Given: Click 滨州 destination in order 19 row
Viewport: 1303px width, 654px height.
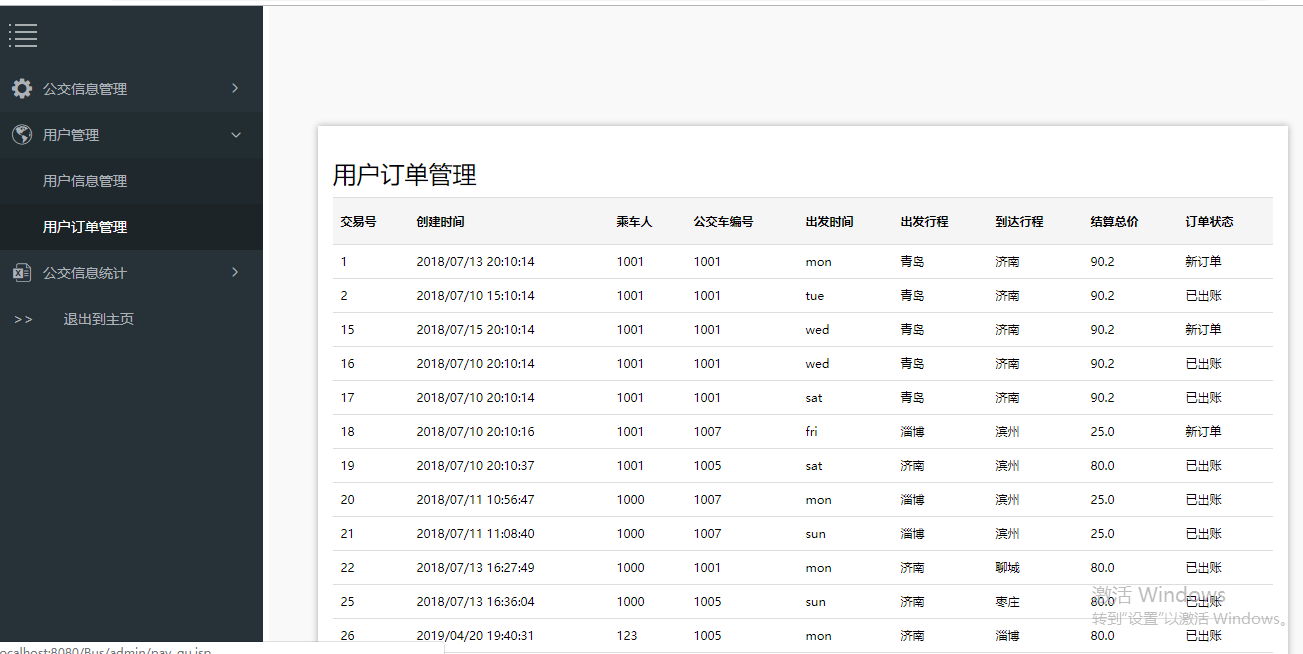Looking at the screenshot, I should (x=1007, y=466).
